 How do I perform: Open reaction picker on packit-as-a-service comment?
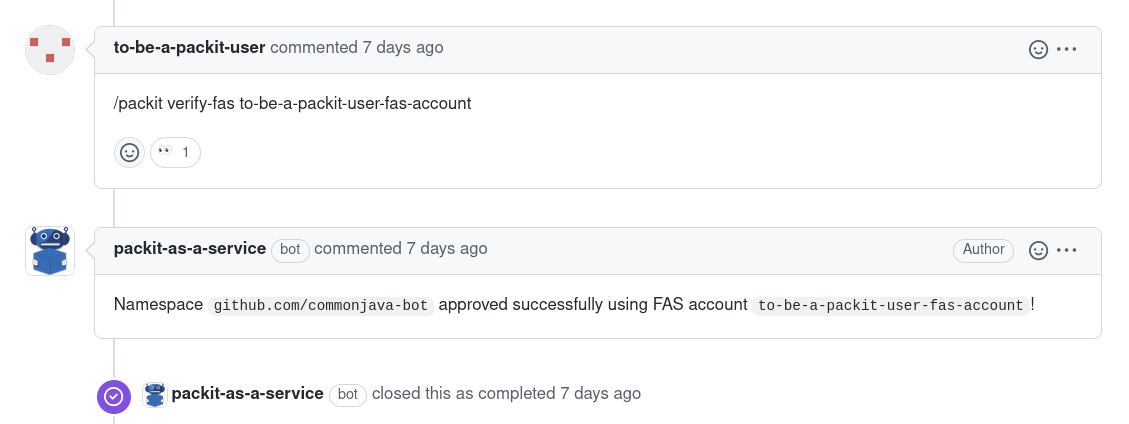click(x=1039, y=250)
